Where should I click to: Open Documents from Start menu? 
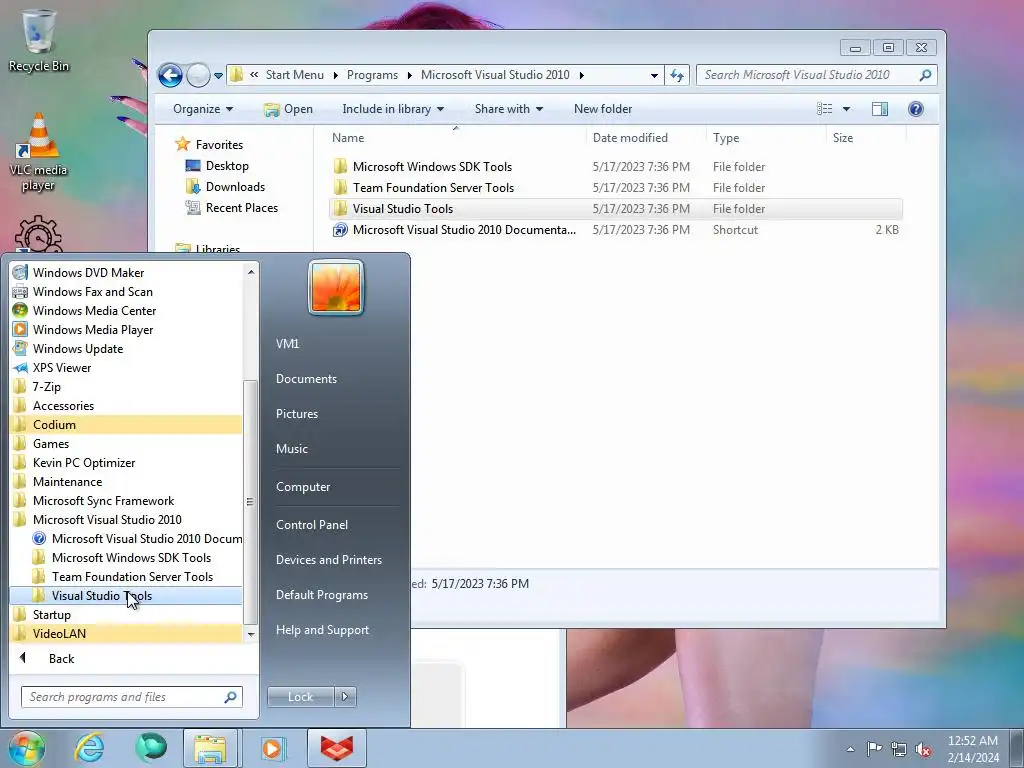306,379
